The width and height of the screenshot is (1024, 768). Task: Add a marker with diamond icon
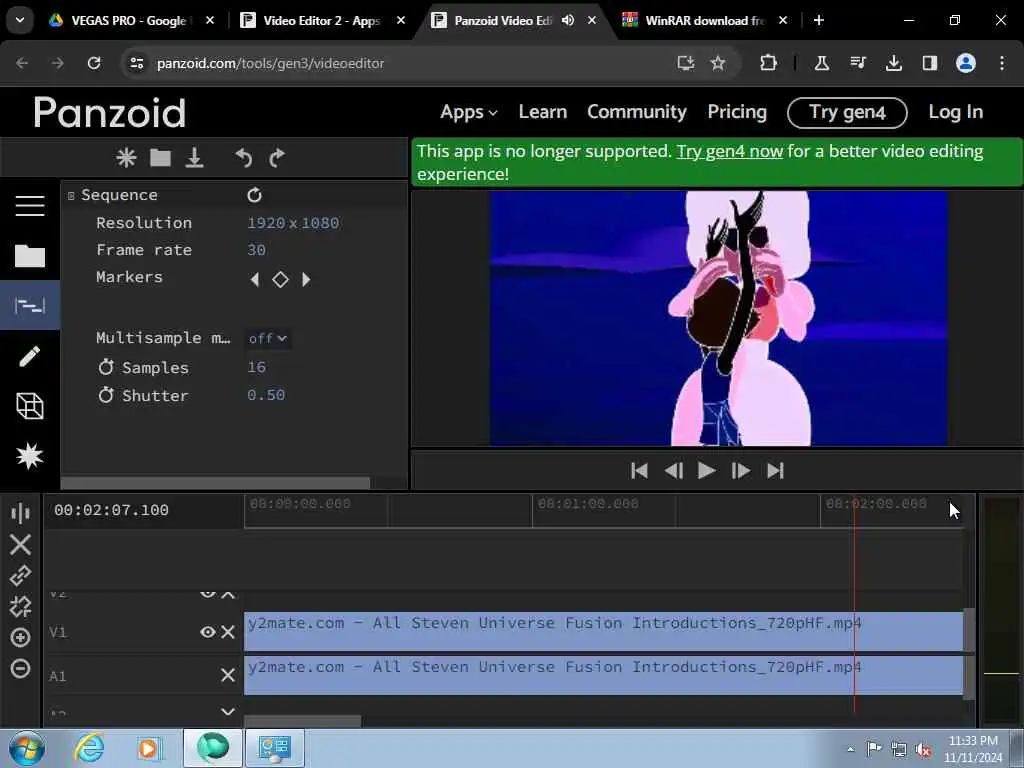pos(280,280)
